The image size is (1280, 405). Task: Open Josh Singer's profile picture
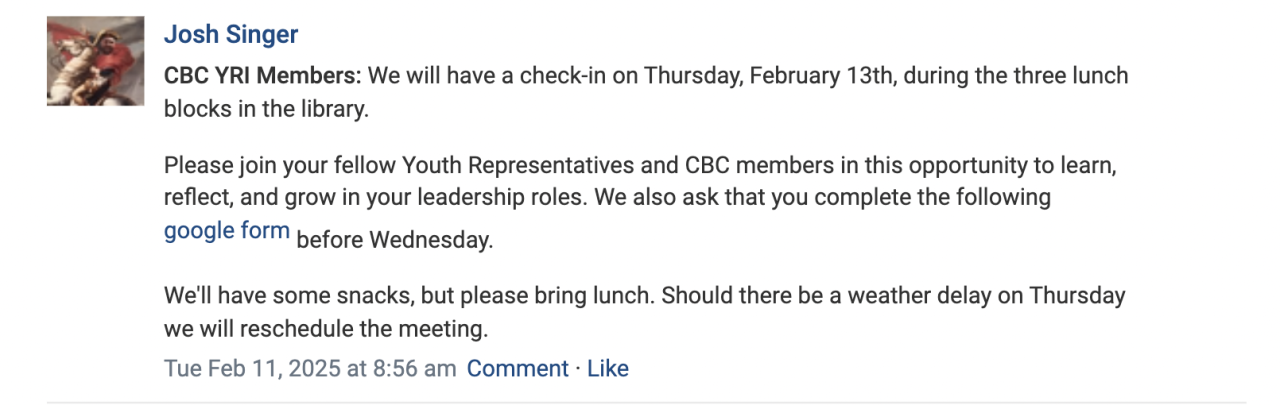coord(96,60)
